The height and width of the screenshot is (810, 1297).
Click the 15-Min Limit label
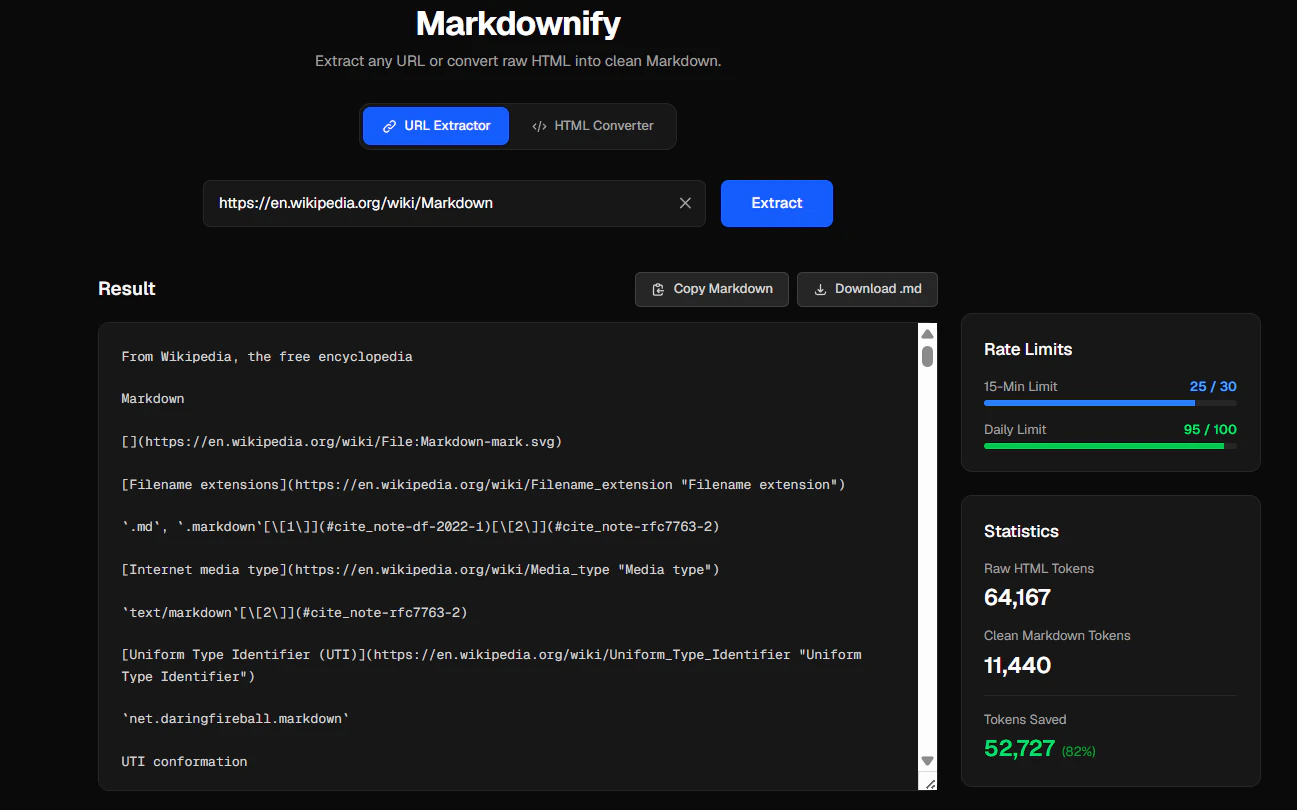[1020, 386]
